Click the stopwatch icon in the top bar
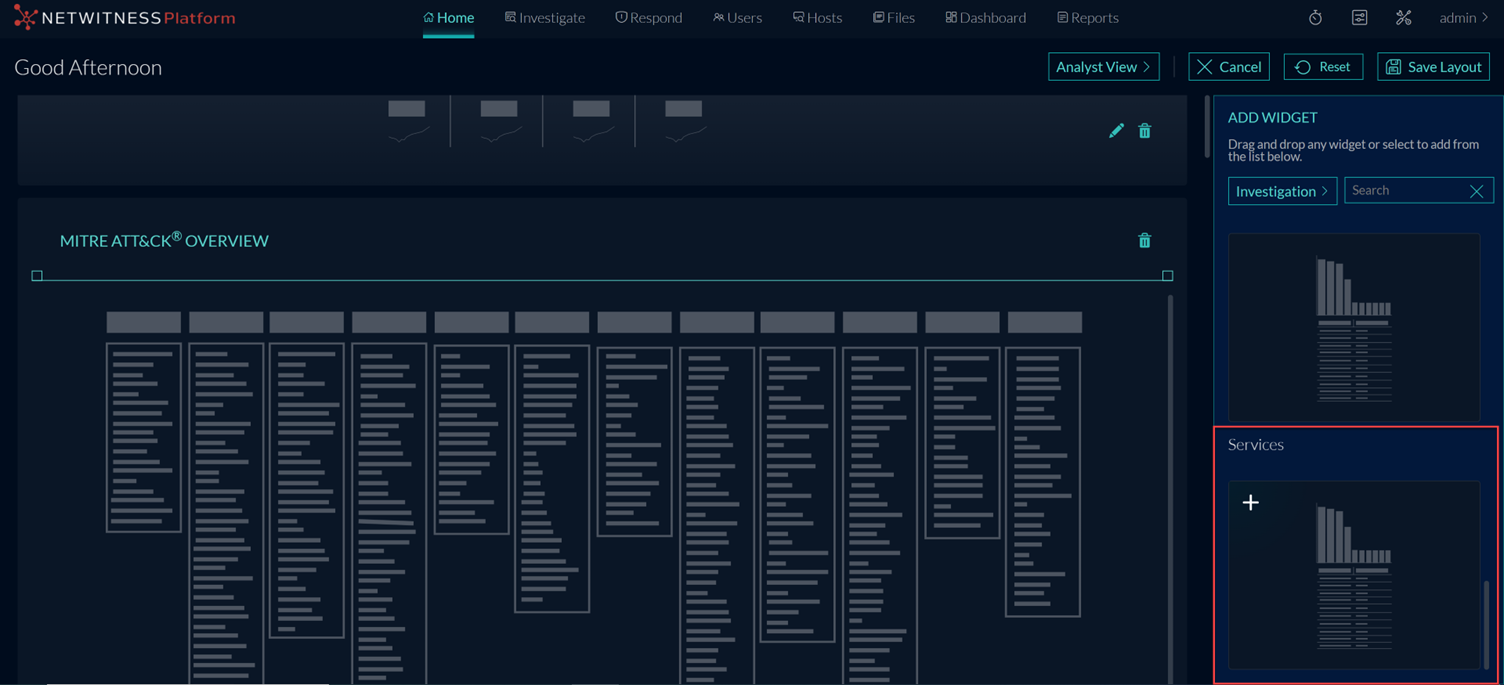 coord(1314,17)
